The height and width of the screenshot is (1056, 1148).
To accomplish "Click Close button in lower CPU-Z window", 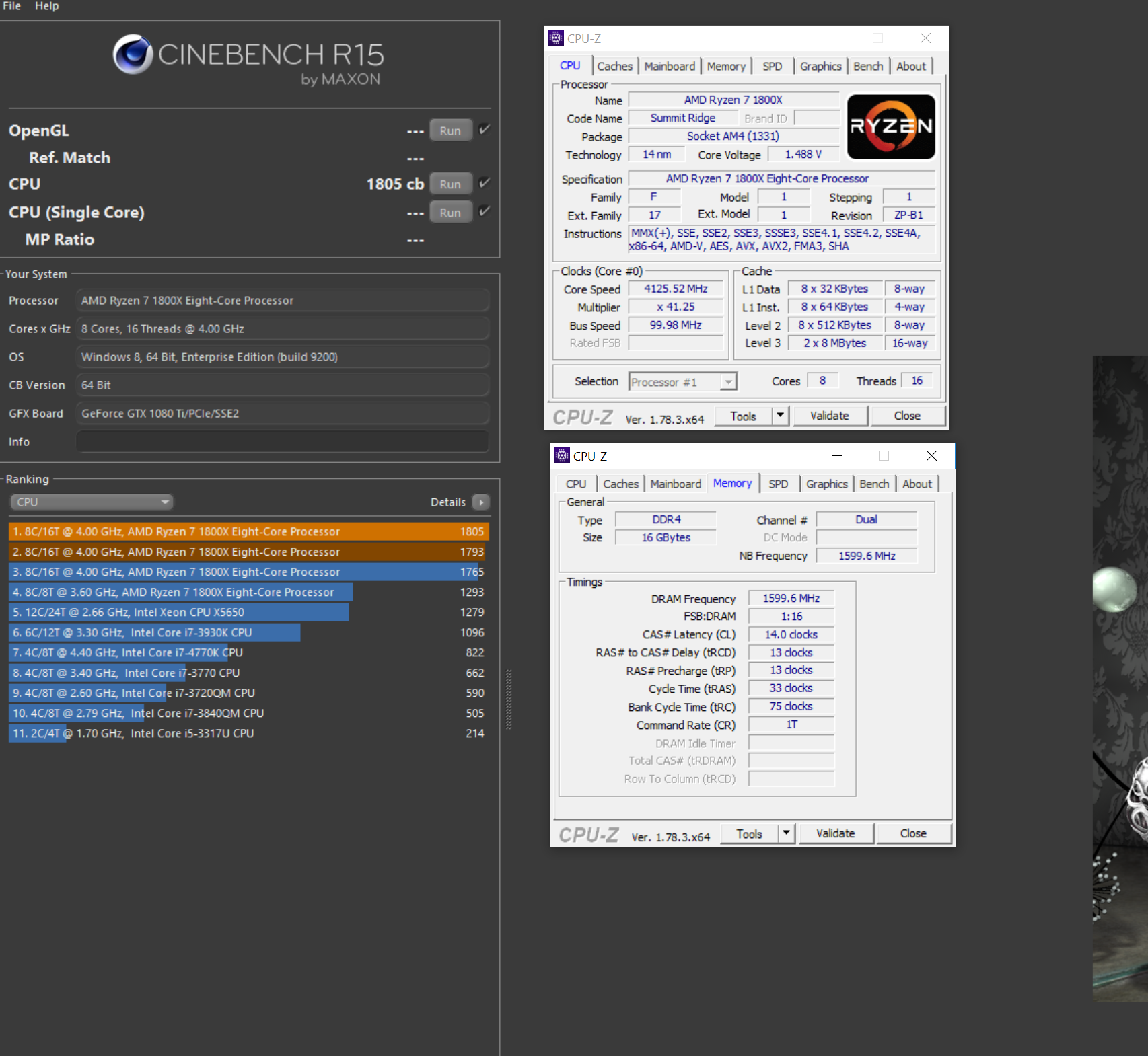I will click(x=914, y=833).
